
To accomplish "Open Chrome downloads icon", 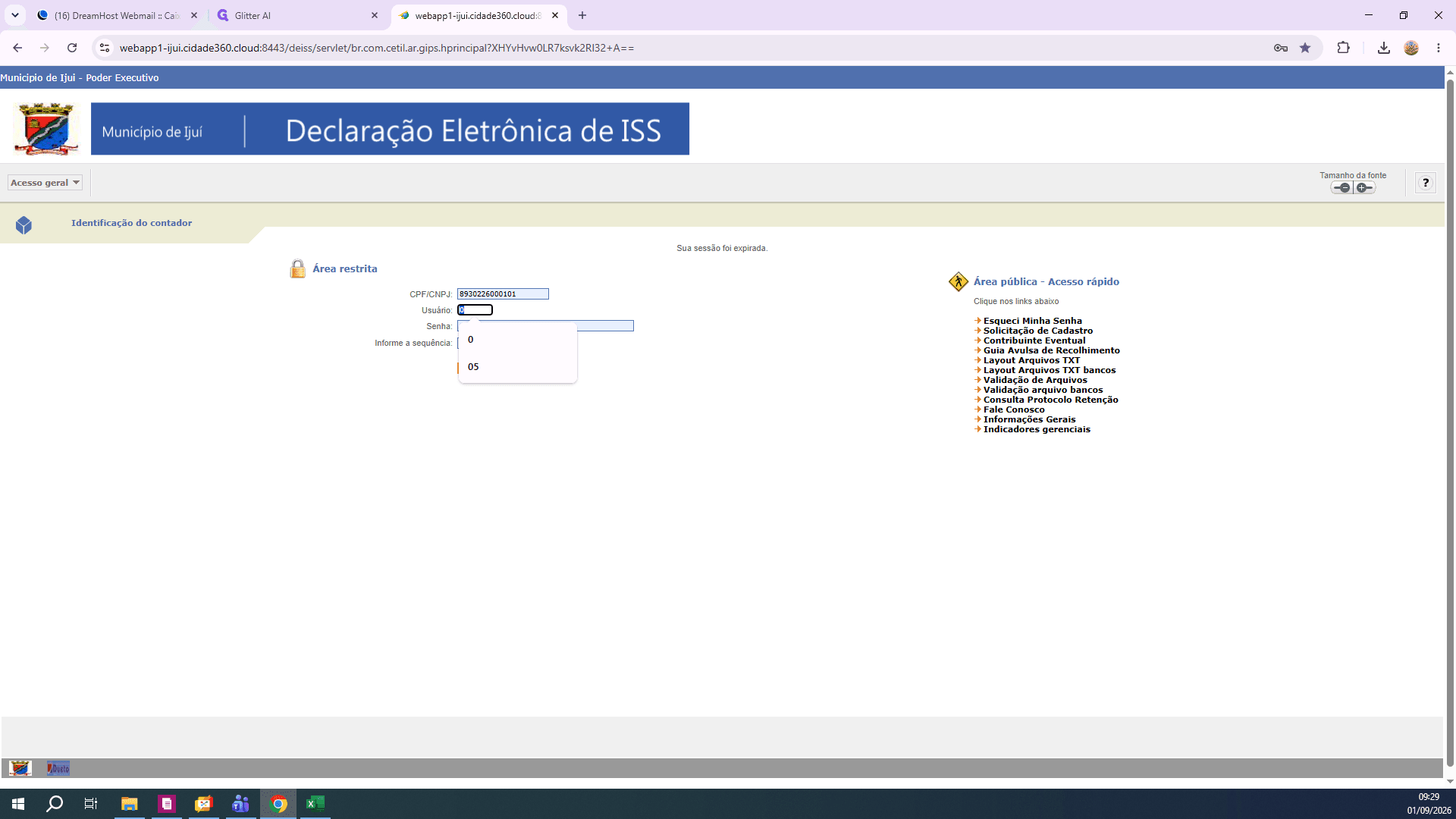I will click(x=1384, y=48).
